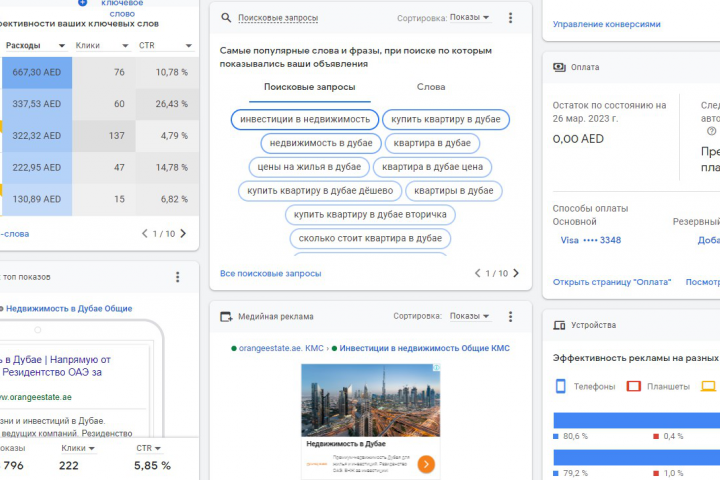This screenshot has width=720, height=480.
Task: Click the 337,53 AED expenses cell
Action: 37,104
